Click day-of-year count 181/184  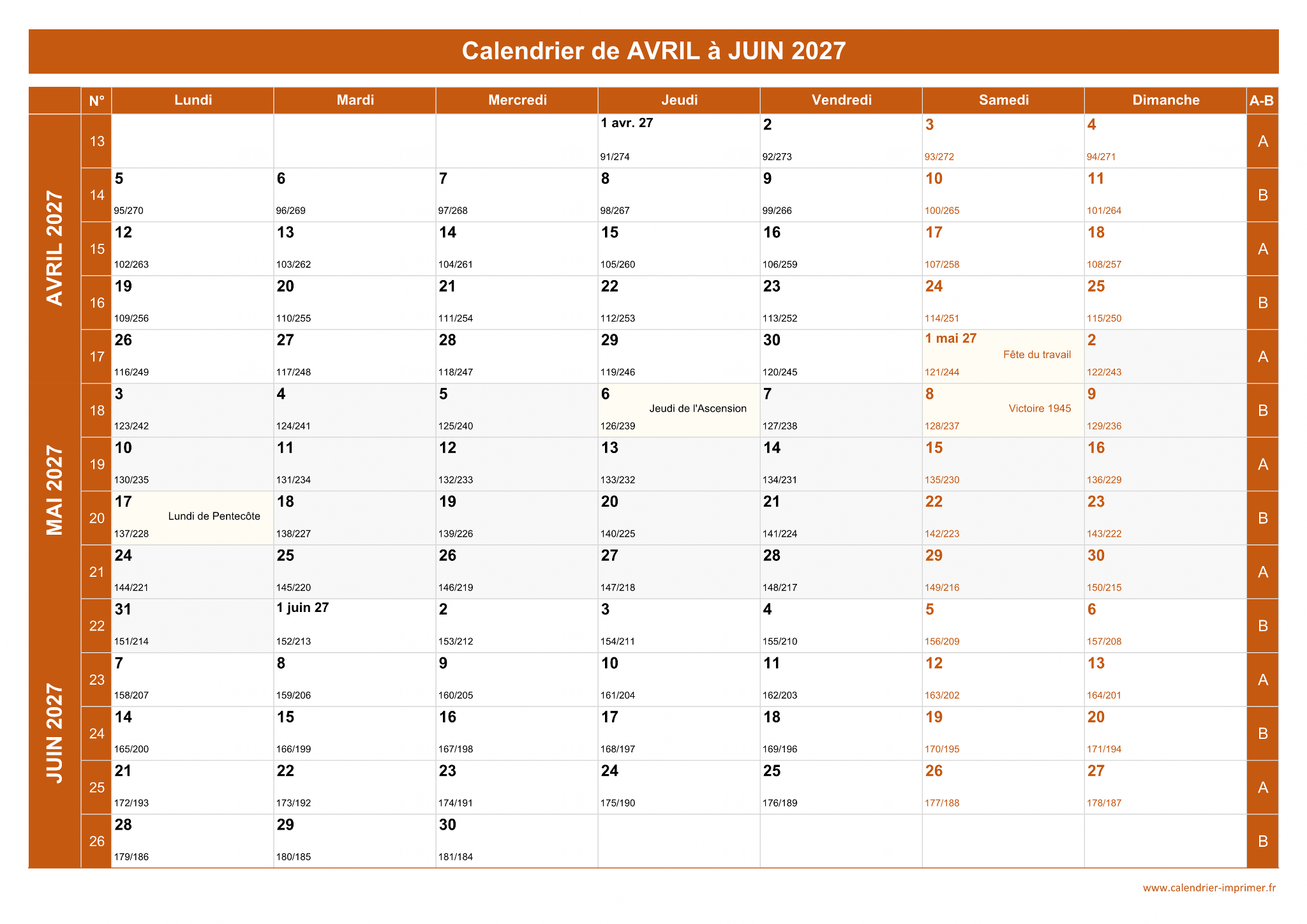pos(456,857)
